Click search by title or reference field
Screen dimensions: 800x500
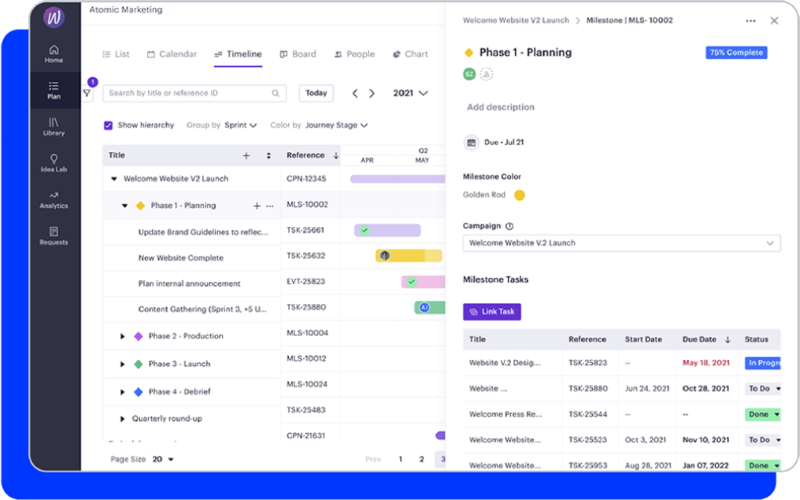pos(194,93)
